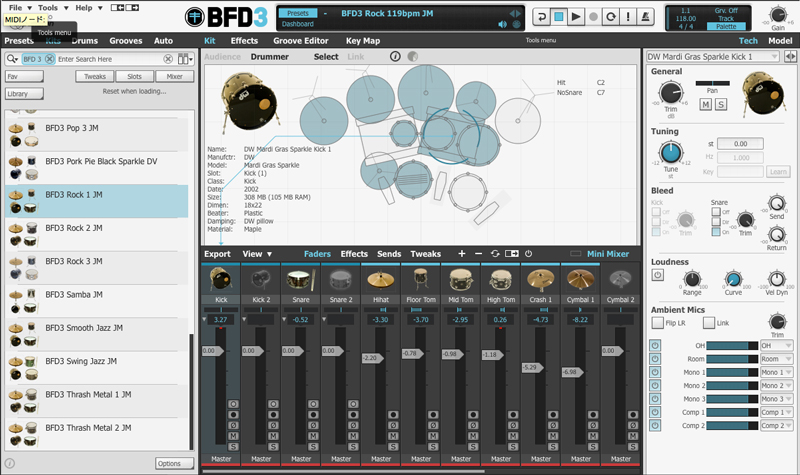
Task: Click the High Tom channel icon
Action: coord(501,280)
